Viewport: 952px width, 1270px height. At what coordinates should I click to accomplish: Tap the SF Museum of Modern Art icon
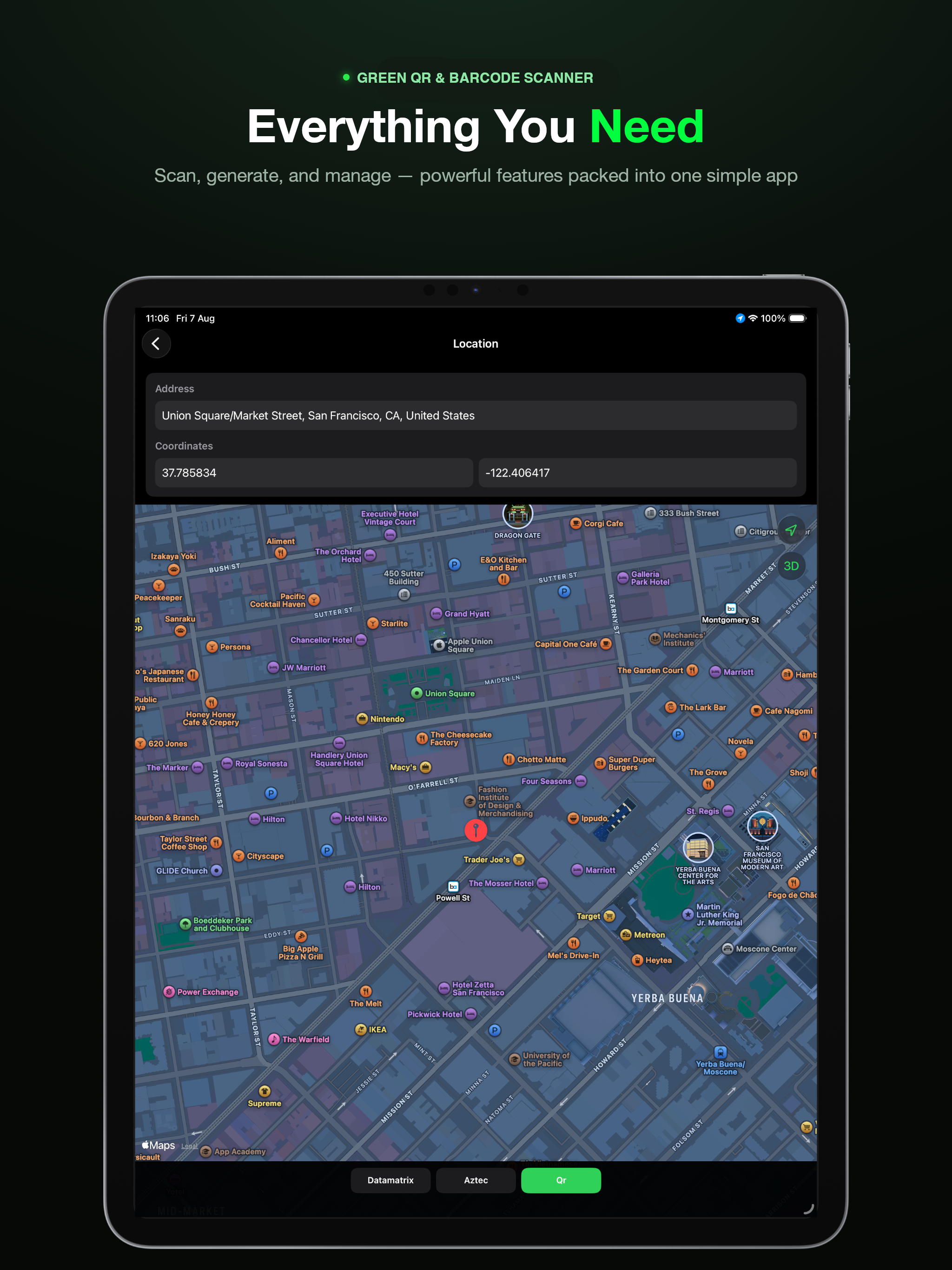pyautogui.click(x=762, y=826)
